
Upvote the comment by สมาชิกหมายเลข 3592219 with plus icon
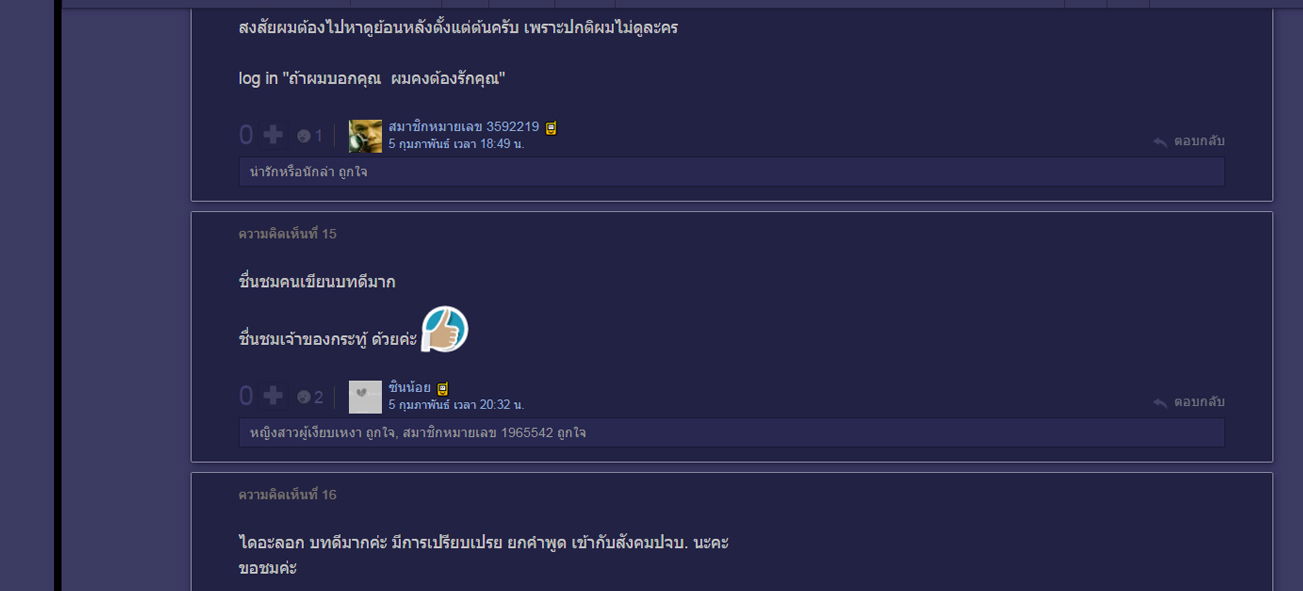coord(273,135)
